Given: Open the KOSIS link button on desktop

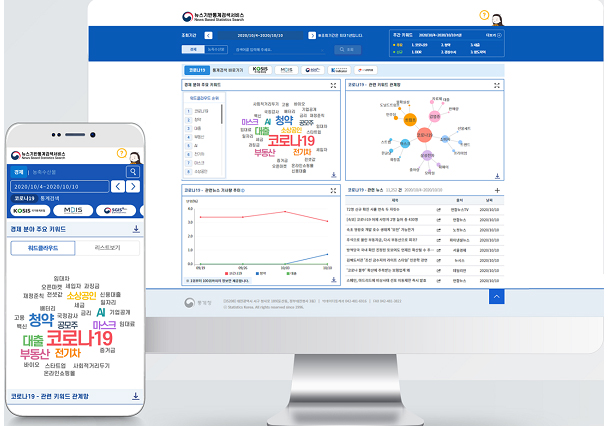Looking at the screenshot, I should tap(260, 70).
